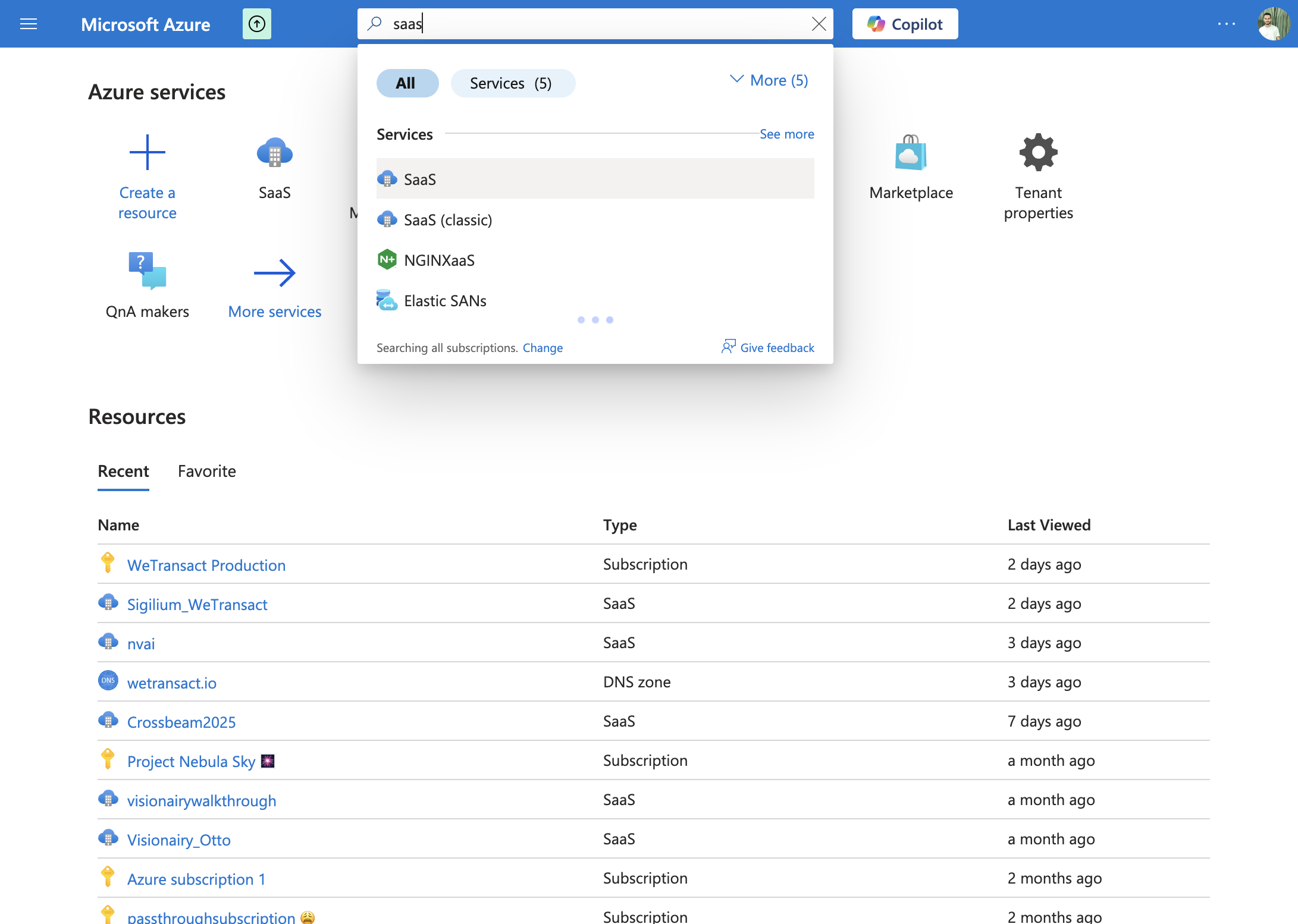Choose the SaaS (classic) search result
The height and width of the screenshot is (924, 1298).
pyautogui.click(x=595, y=219)
